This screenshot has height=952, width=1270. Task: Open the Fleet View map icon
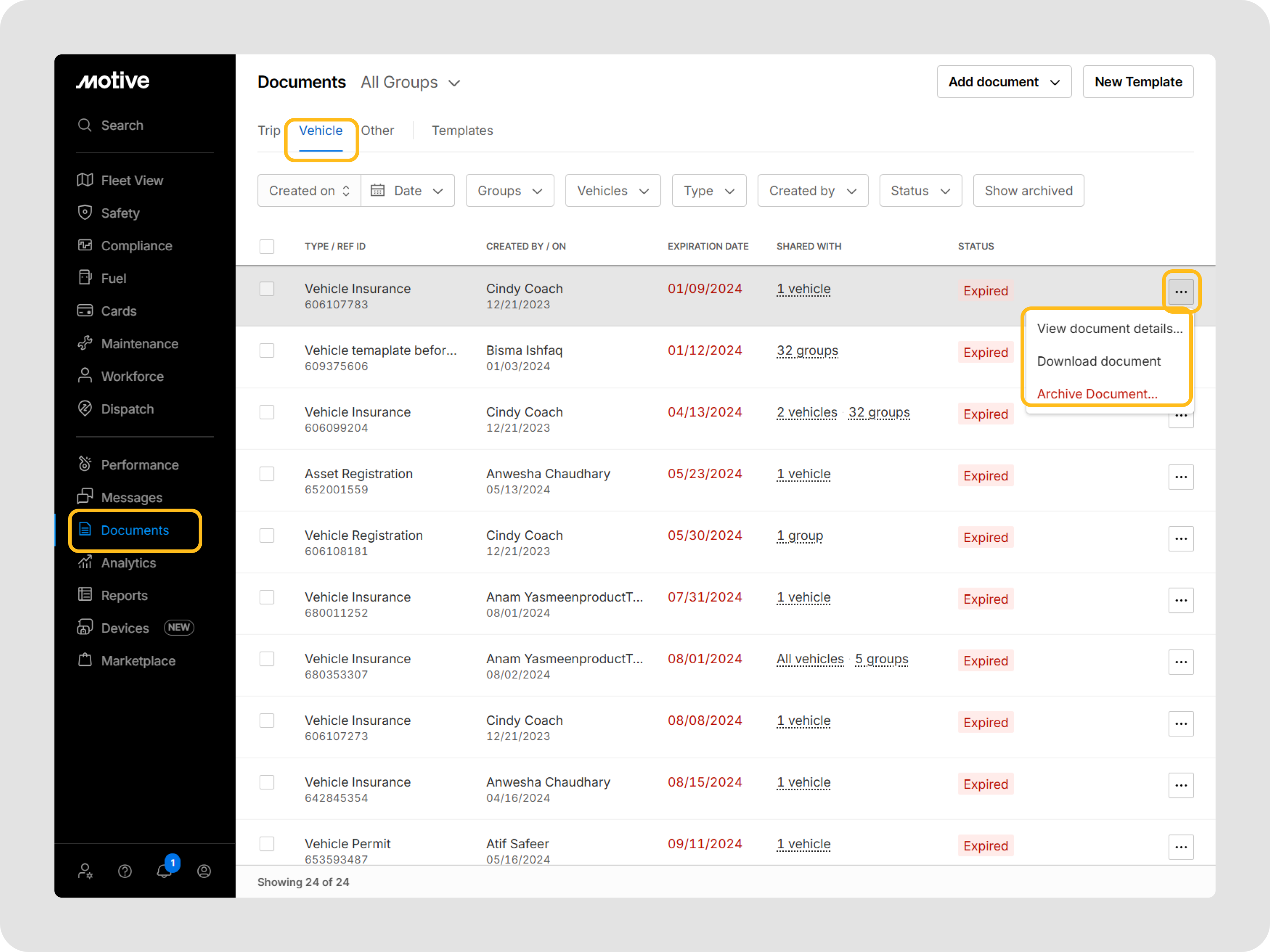coord(85,180)
